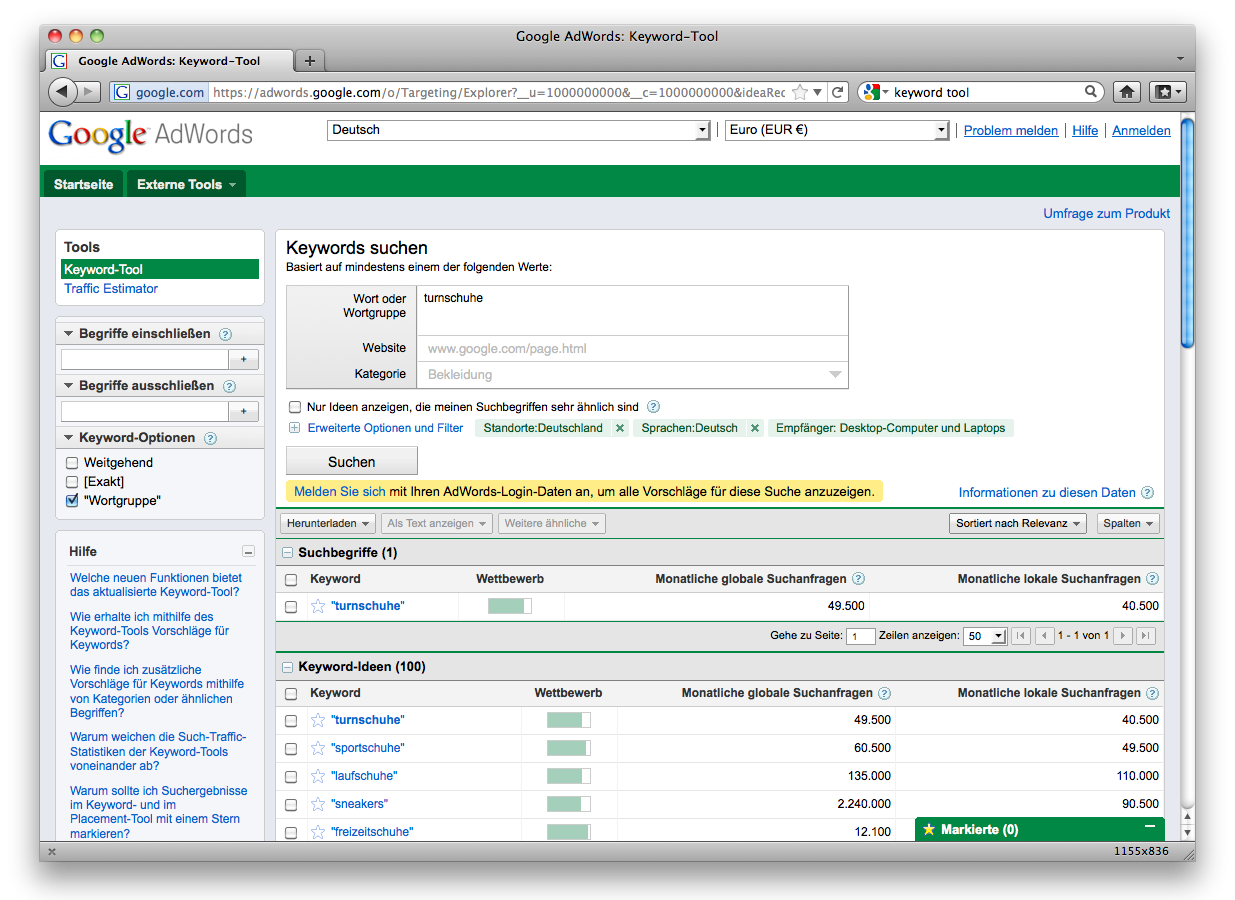Image resolution: width=1235 pixels, height=900 pixels.
Task: Enable the [Exakt] match option
Action: 72,482
